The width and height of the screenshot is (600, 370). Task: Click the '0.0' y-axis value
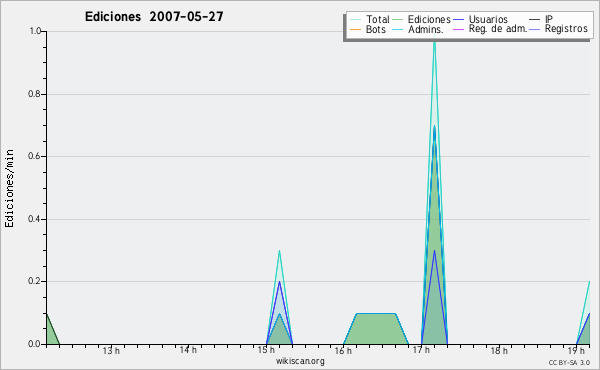pyautogui.click(x=34, y=344)
